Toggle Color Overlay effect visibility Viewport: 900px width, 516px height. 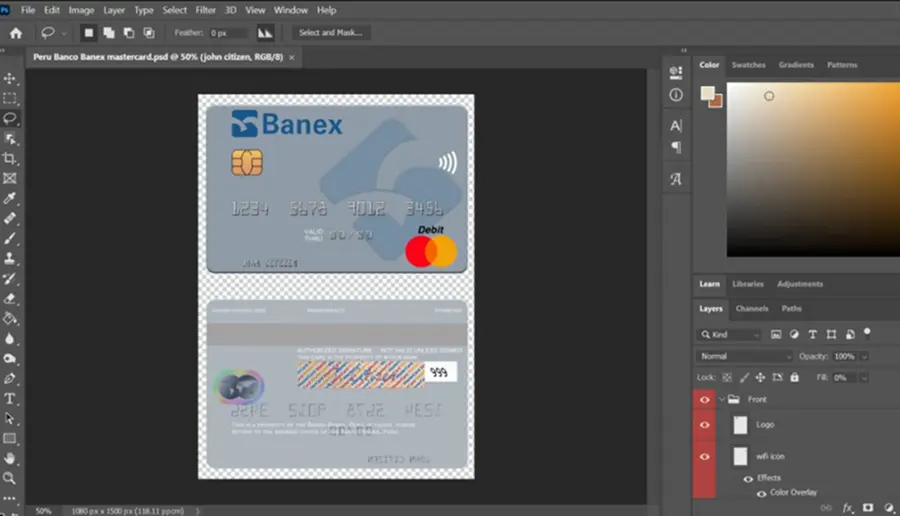[x=761, y=493]
